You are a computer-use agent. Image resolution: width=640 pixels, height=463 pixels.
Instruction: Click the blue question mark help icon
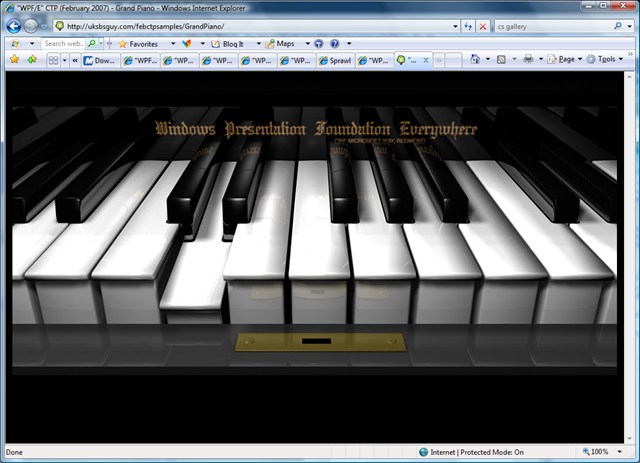click(x=334, y=44)
